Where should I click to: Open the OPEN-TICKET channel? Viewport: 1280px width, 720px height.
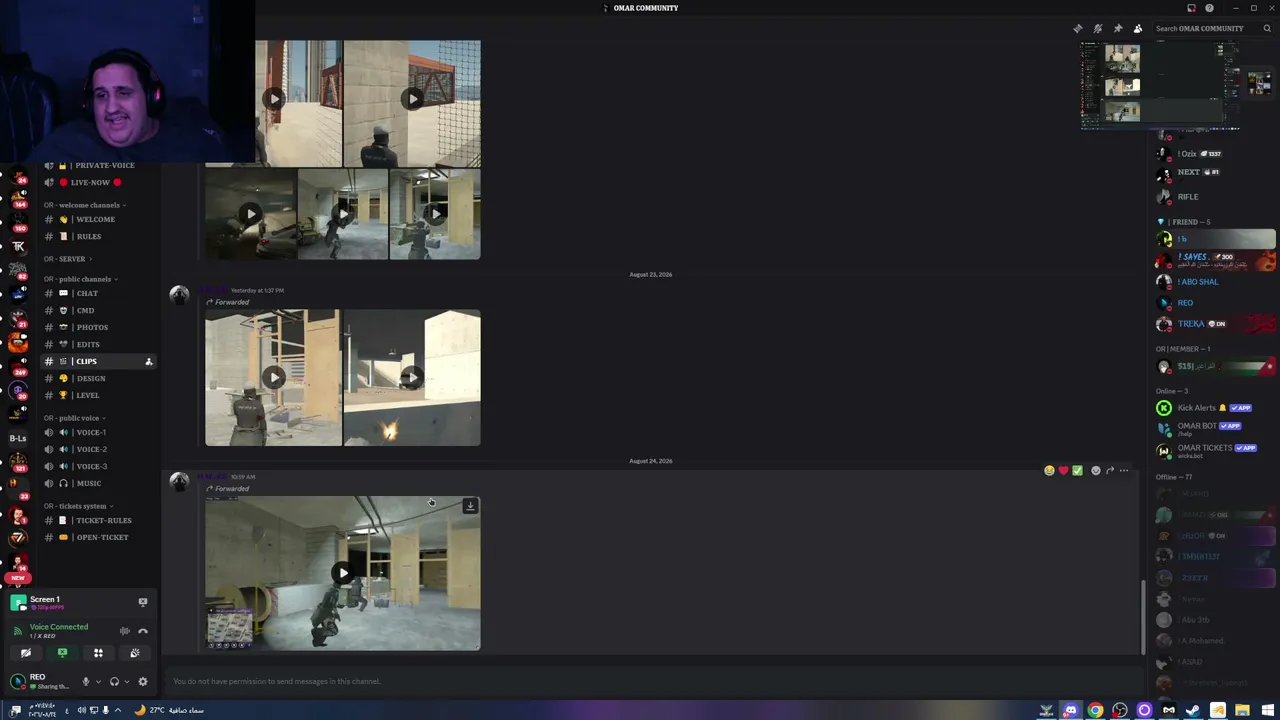tap(98, 537)
